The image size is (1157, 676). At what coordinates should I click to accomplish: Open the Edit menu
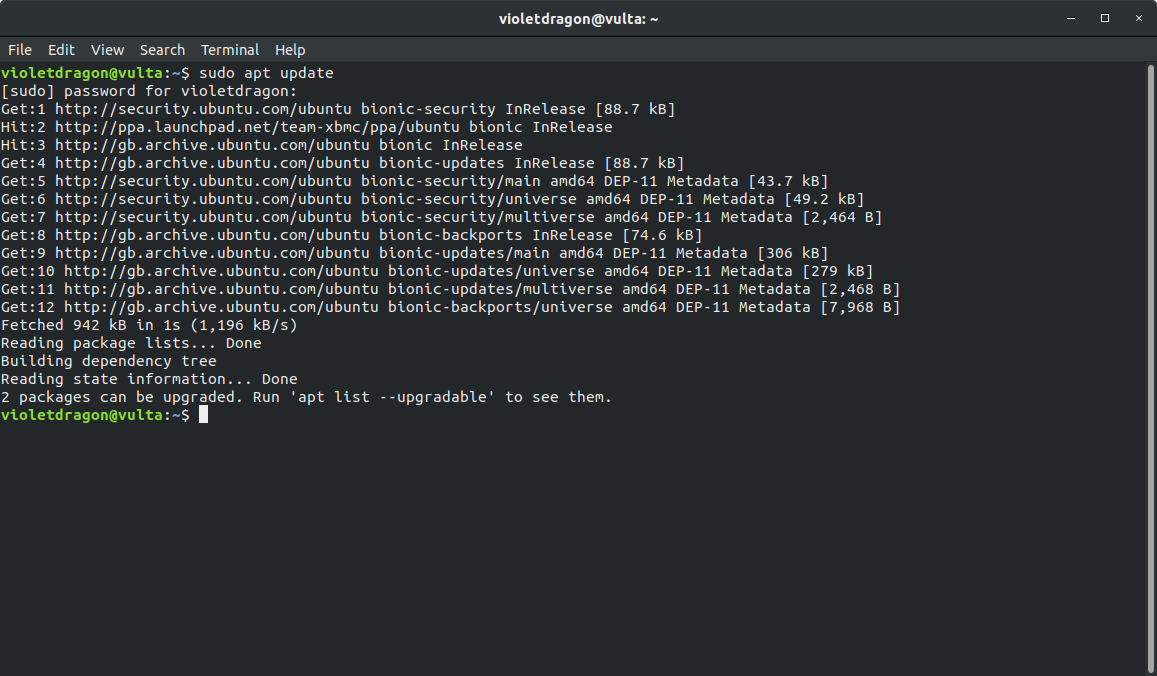61,49
